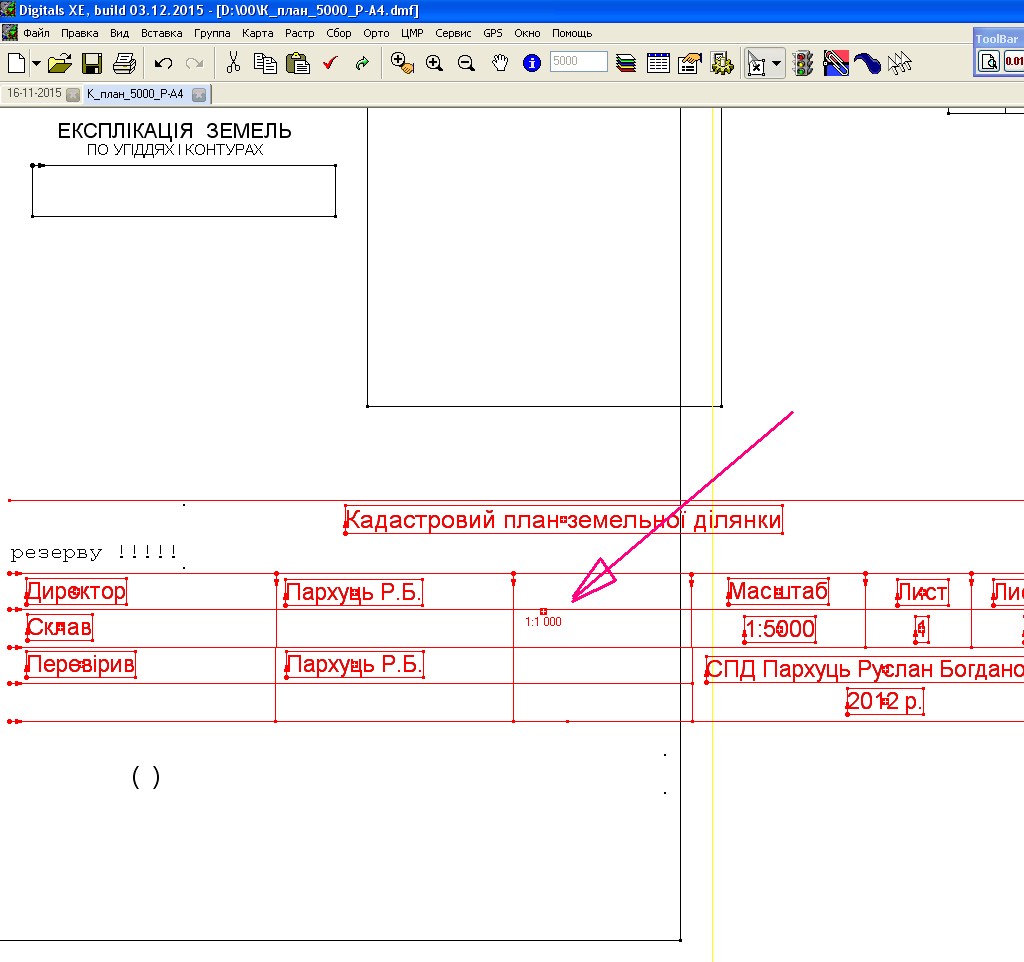
Task: Click the blue Info icon
Action: click(x=532, y=63)
